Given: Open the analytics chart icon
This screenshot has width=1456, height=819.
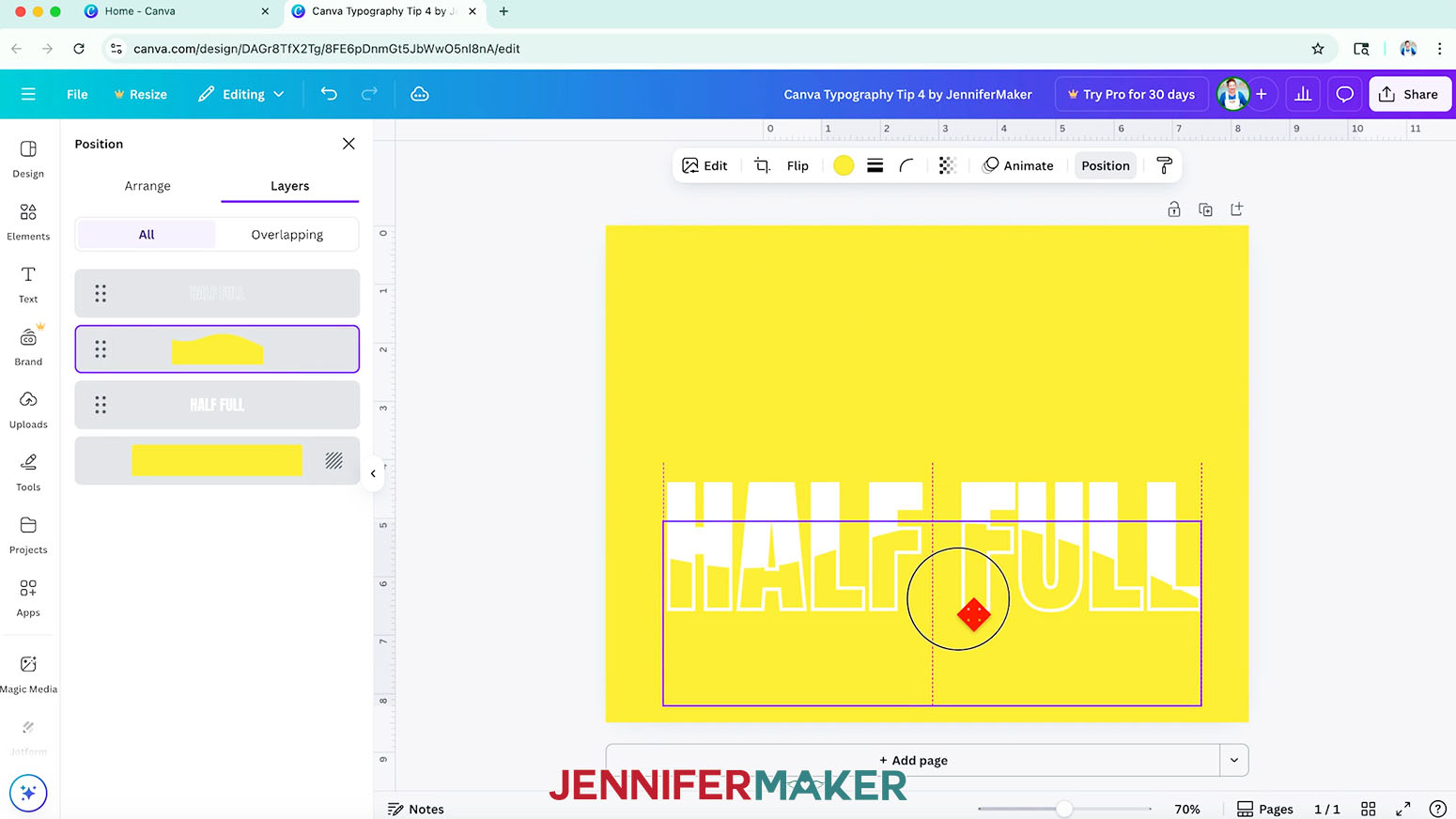Looking at the screenshot, I should (1303, 94).
